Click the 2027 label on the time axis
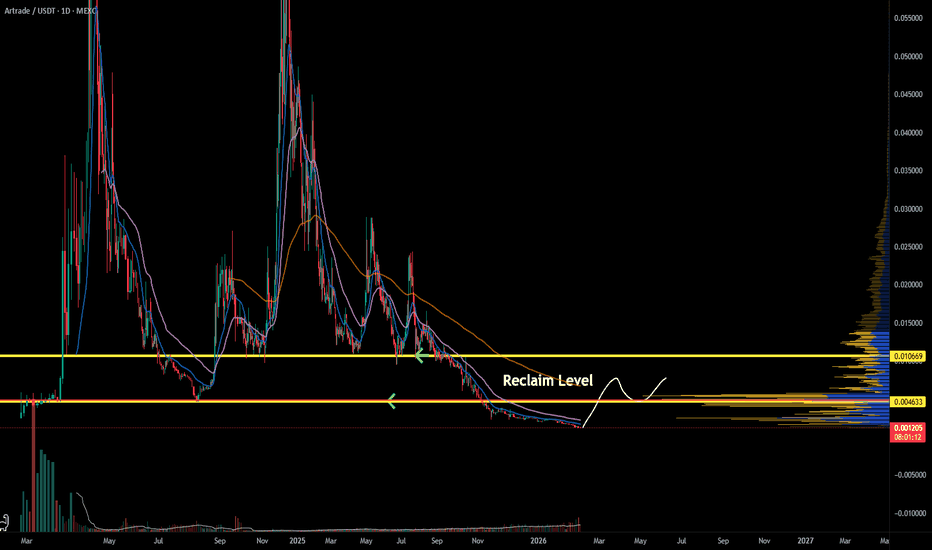The width and height of the screenshot is (932, 550). [805, 540]
